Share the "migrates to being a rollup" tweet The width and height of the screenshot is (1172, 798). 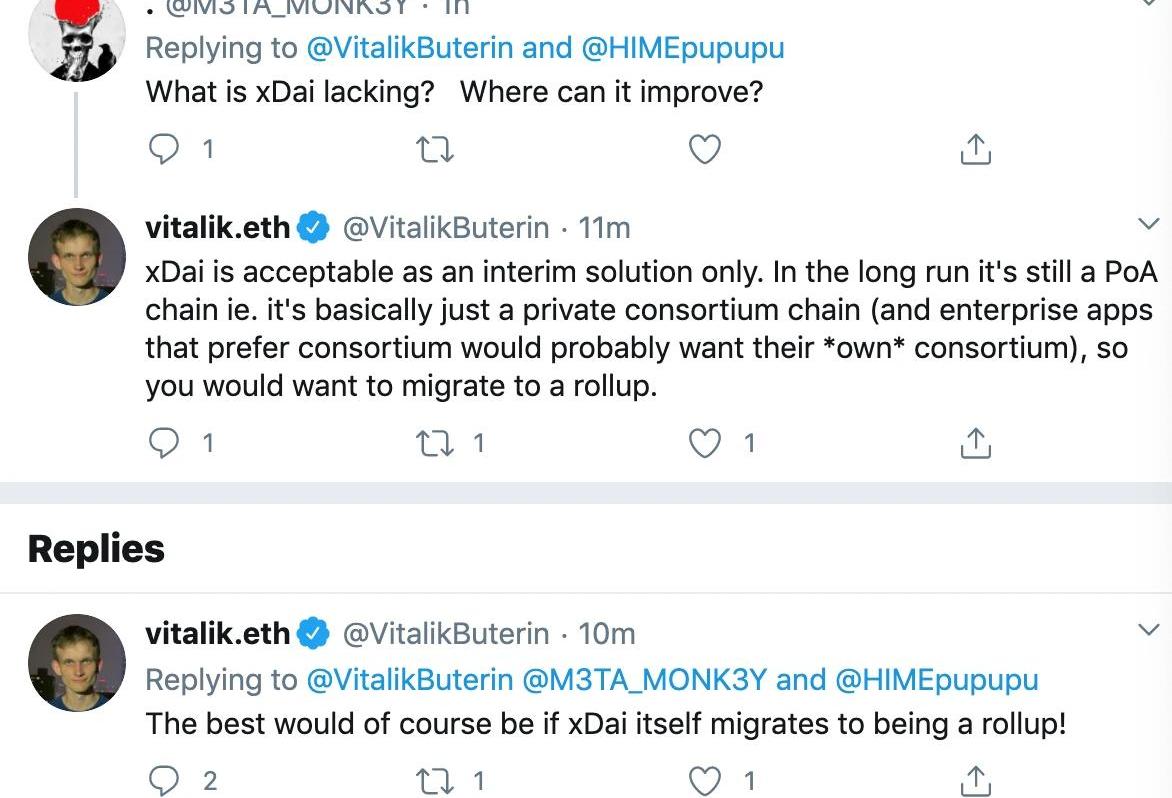pyautogui.click(x=975, y=780)
